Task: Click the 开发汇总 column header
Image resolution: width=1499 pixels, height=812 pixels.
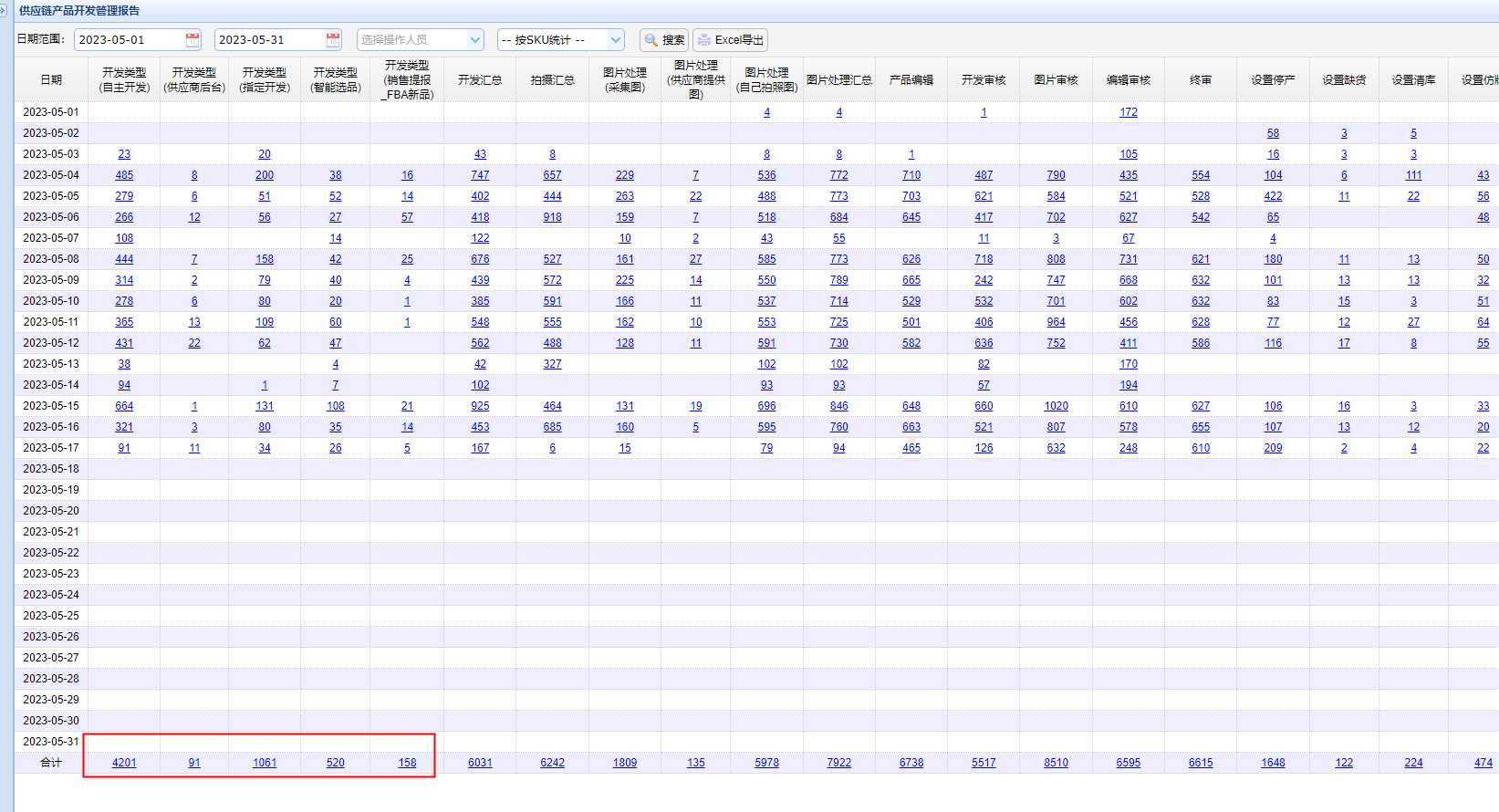Action: [x=480, y=79]
